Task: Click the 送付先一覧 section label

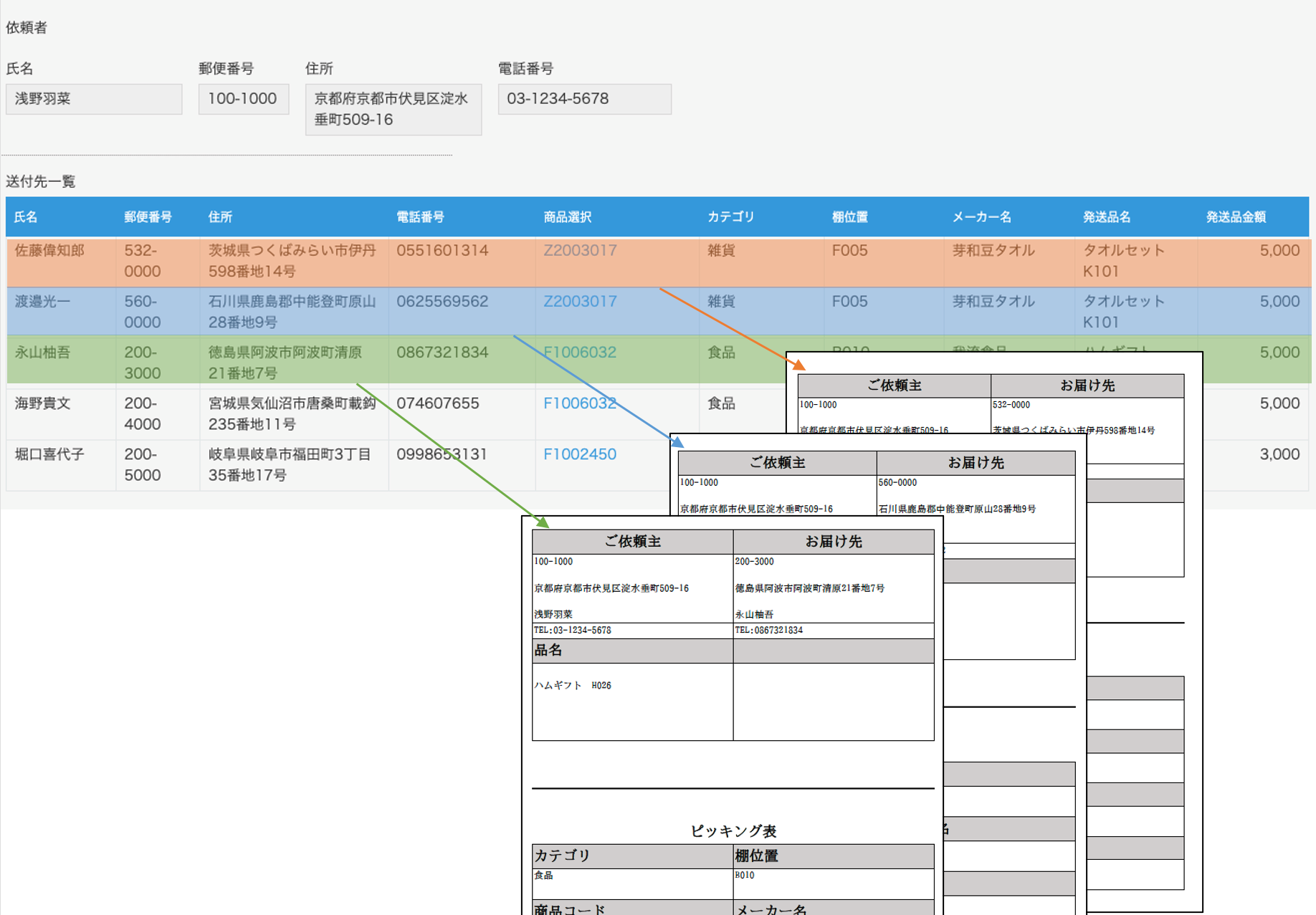Action: pyautogui.click(x=41, y=182)
